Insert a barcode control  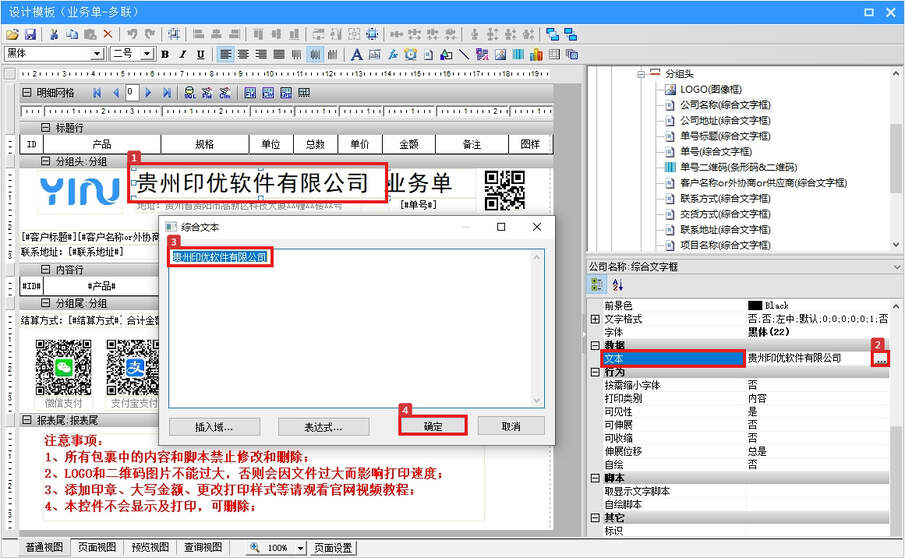pyautogui.click(x=518, y=54)
